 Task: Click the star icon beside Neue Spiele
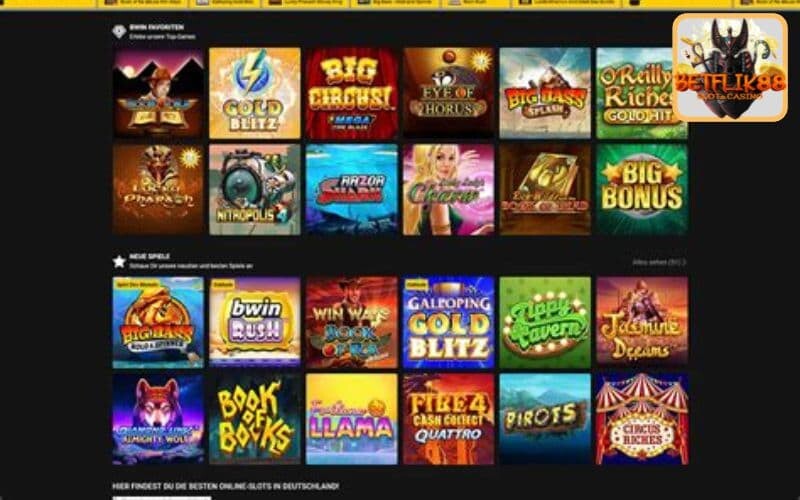tap(119, 261)
